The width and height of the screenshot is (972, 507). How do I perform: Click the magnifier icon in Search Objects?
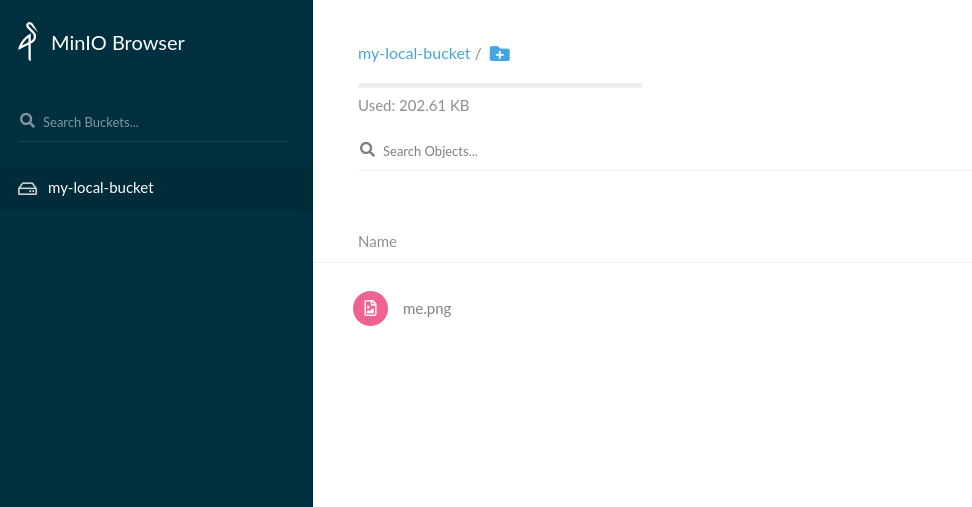coord(367,149)
